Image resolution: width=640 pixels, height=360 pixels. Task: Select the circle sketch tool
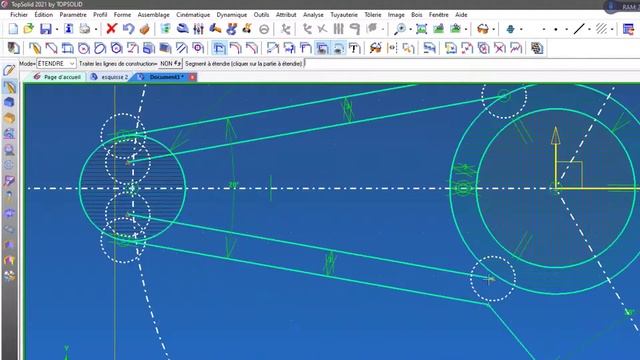(x=84, y=48)
